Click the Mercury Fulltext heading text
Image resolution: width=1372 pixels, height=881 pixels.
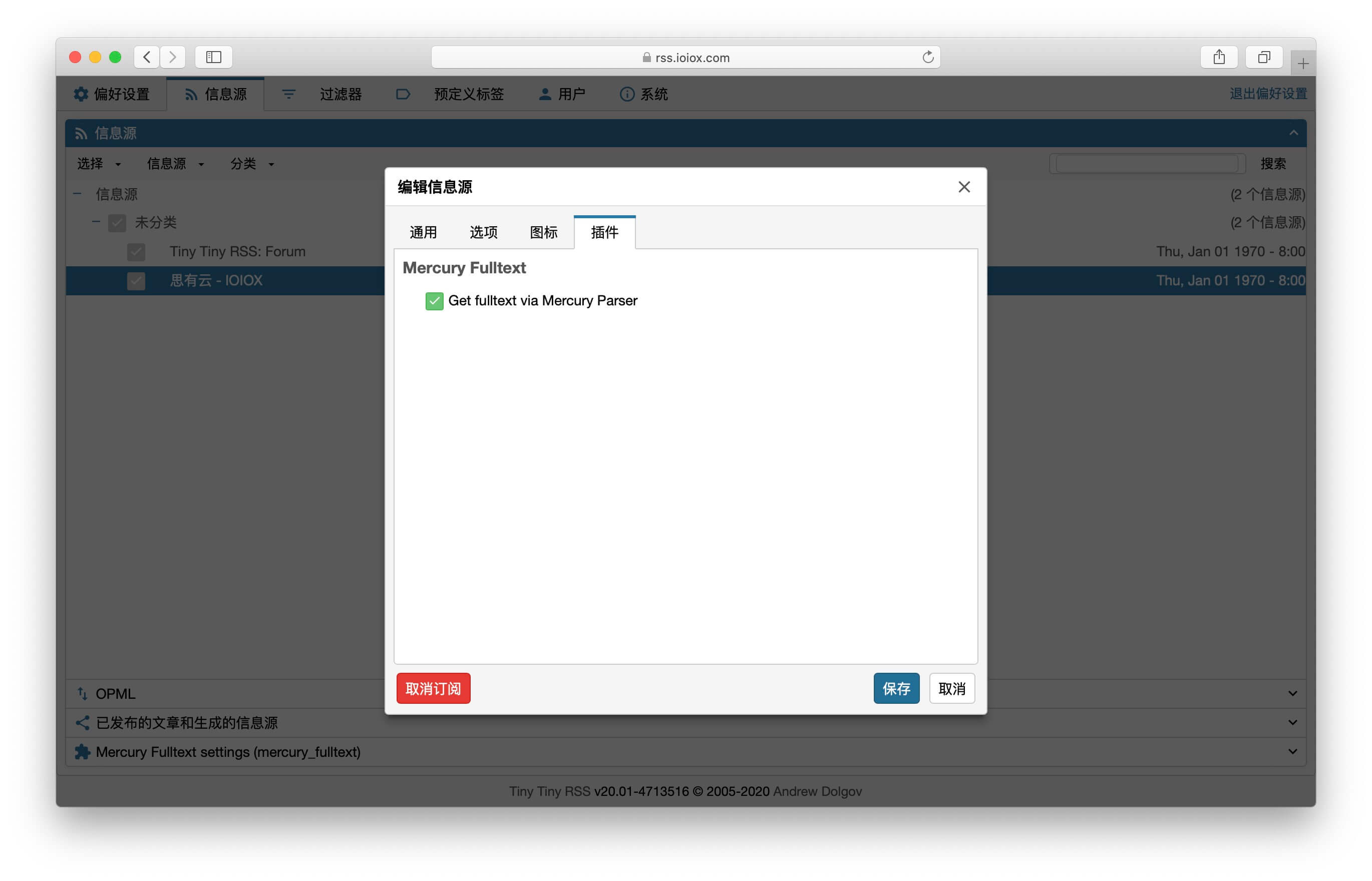[464, 268]
